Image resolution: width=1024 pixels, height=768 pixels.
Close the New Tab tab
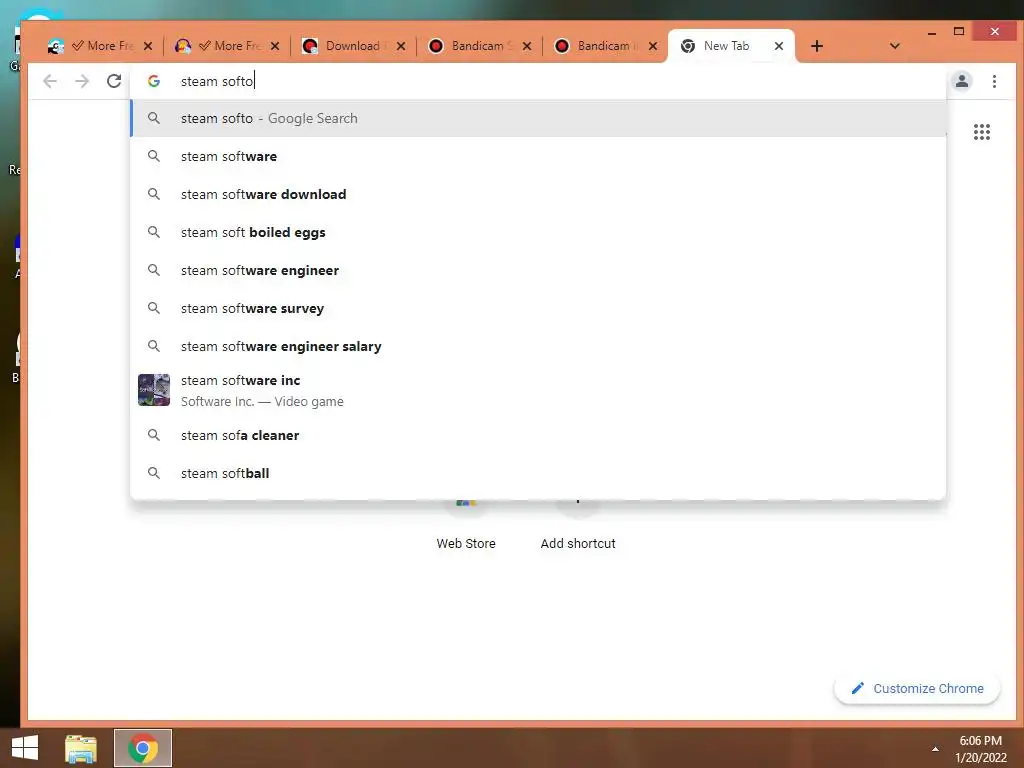(778, 46)
